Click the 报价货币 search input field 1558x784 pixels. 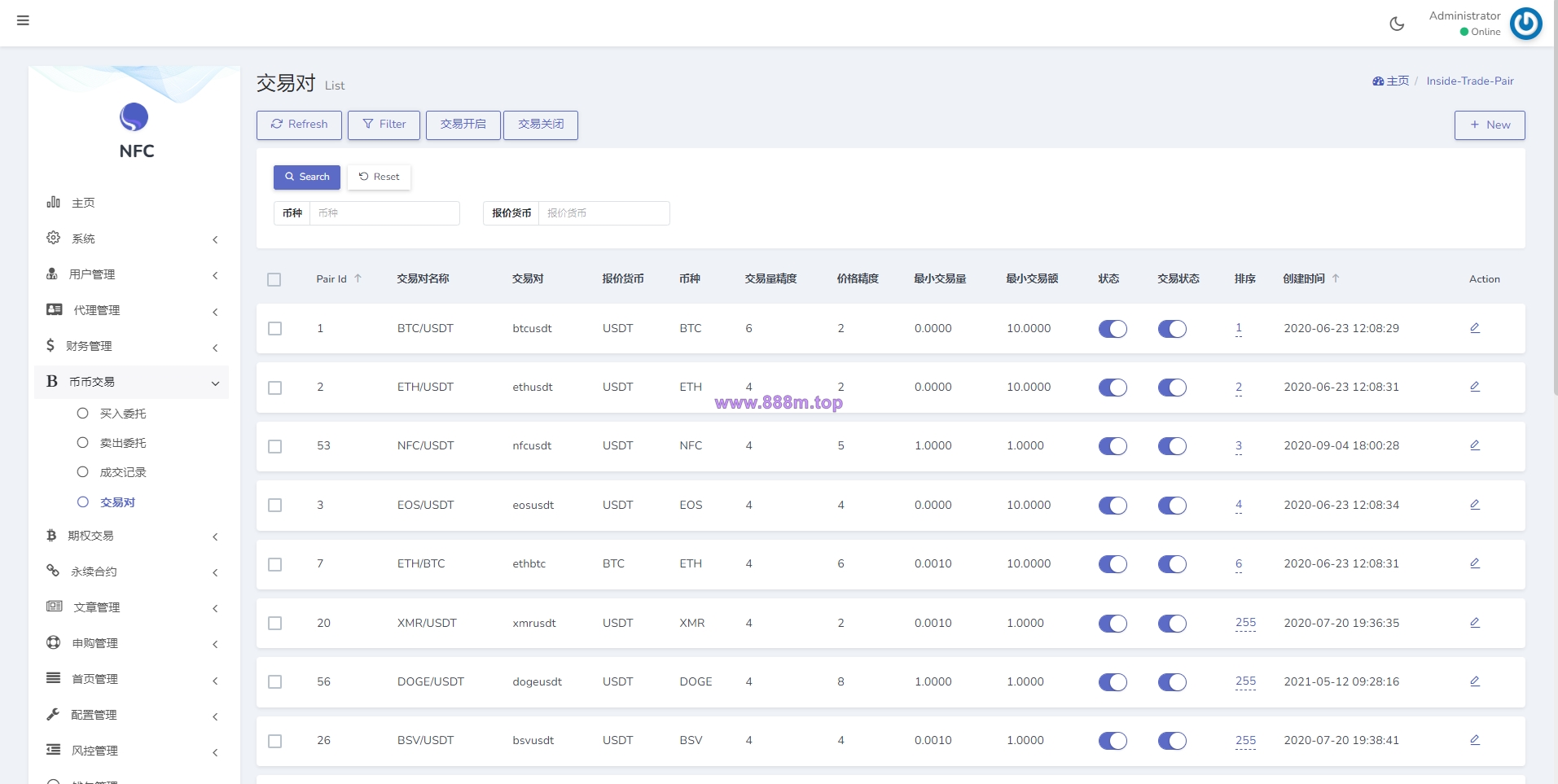pyautogui.click(x=603, y=213)
